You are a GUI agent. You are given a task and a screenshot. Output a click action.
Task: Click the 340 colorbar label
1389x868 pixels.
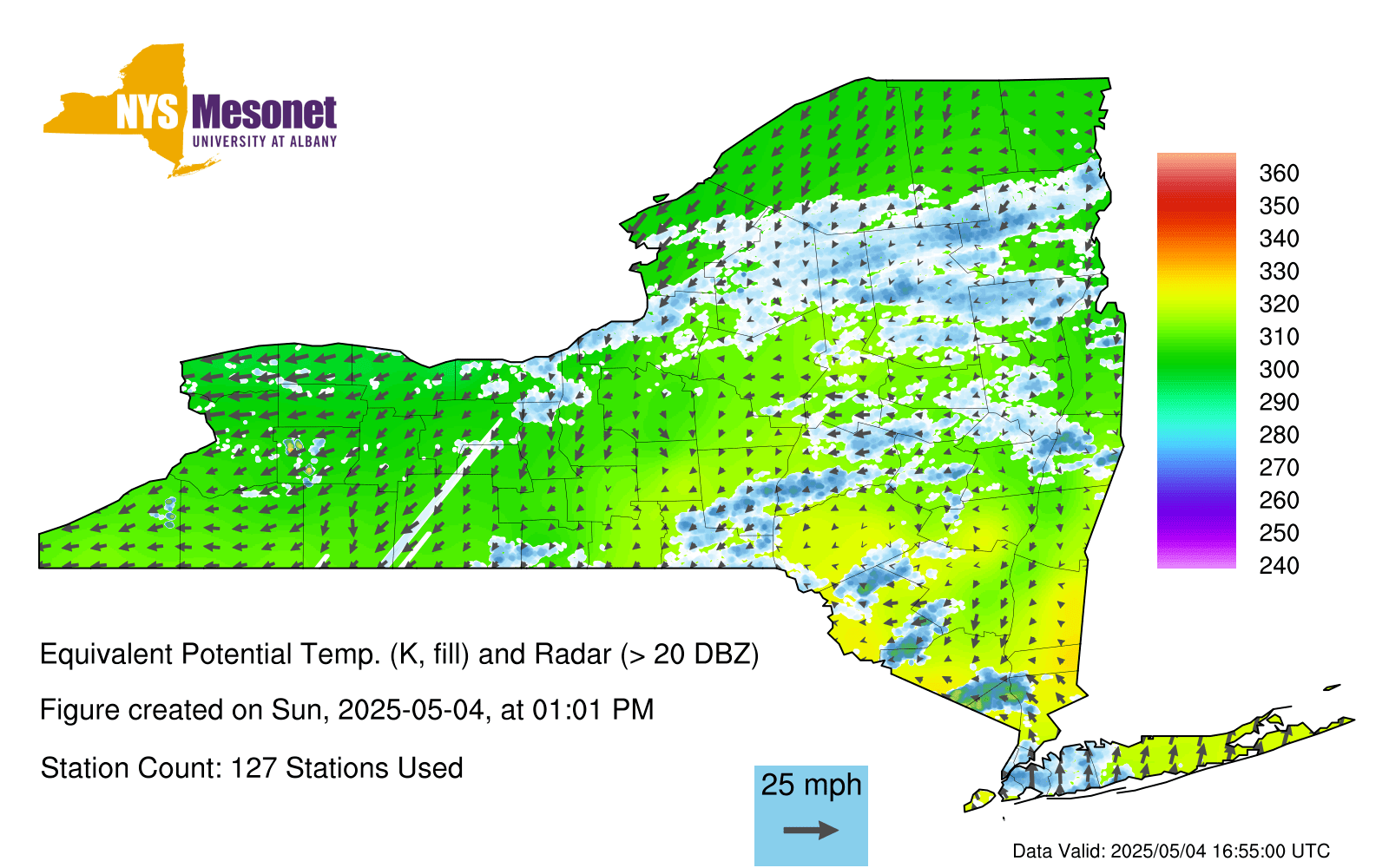[1279, 239]
